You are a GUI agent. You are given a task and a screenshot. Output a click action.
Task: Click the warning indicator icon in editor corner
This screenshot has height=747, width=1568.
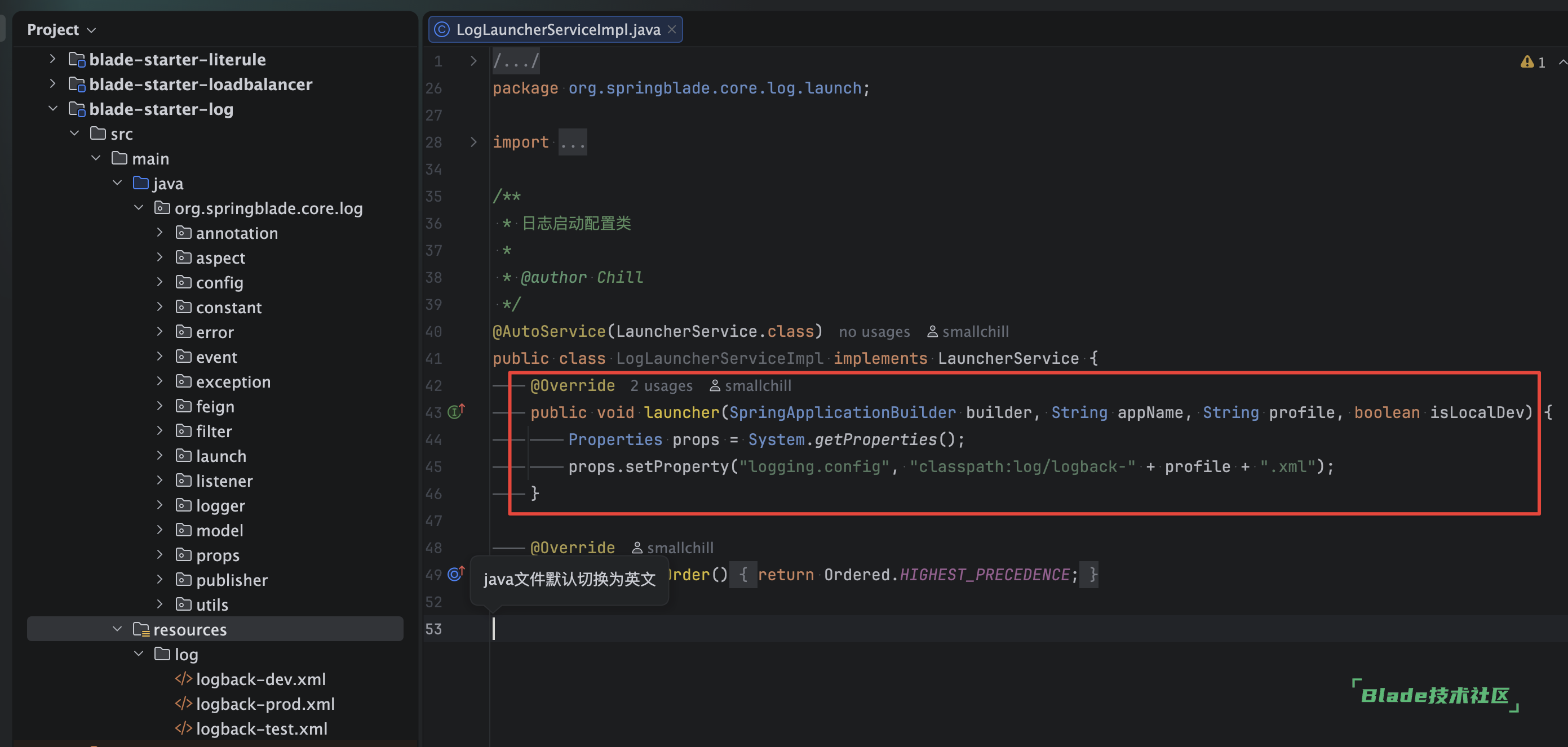[1527, 62]
